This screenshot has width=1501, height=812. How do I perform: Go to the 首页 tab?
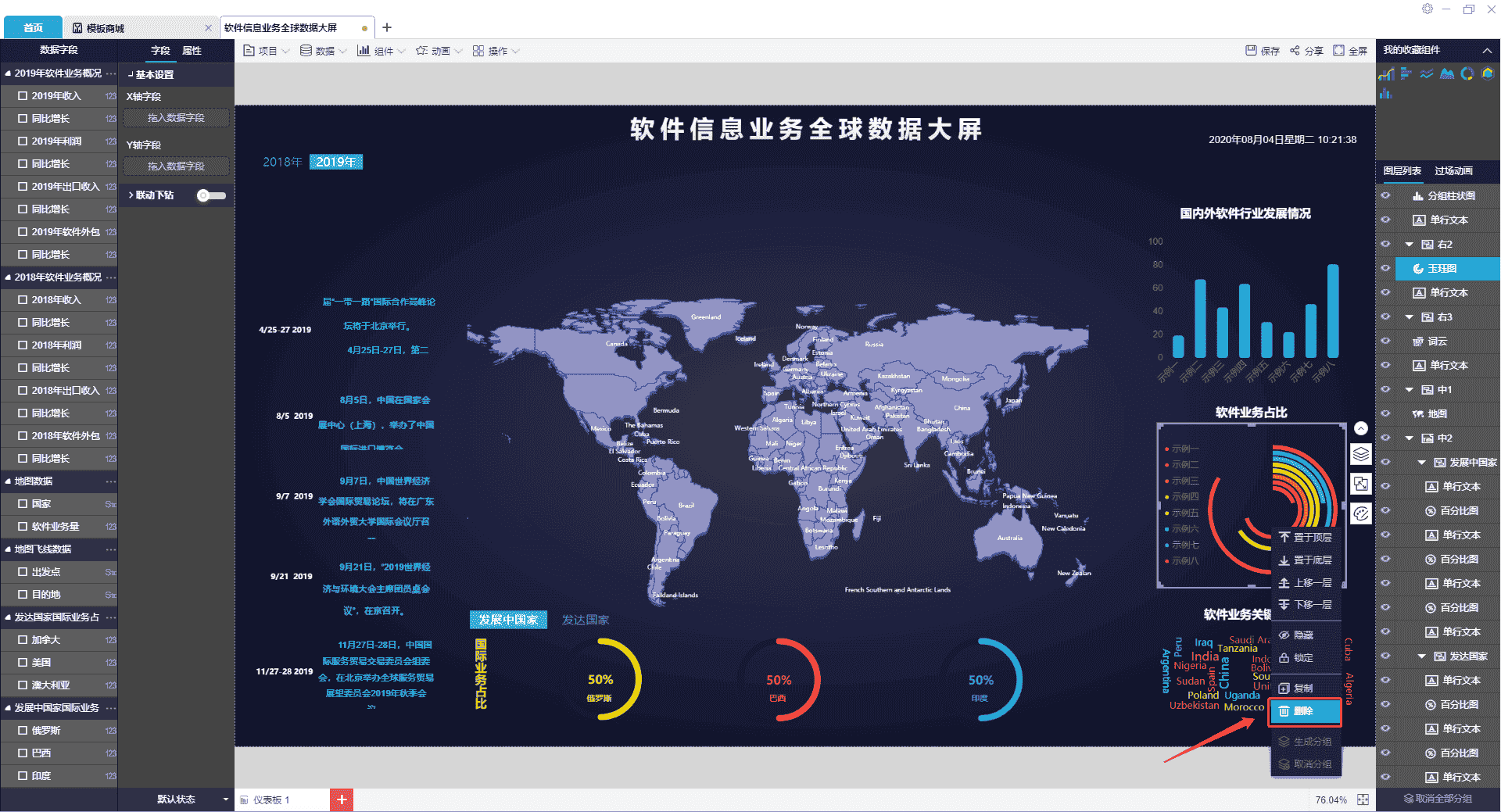(x=33, y=28)
